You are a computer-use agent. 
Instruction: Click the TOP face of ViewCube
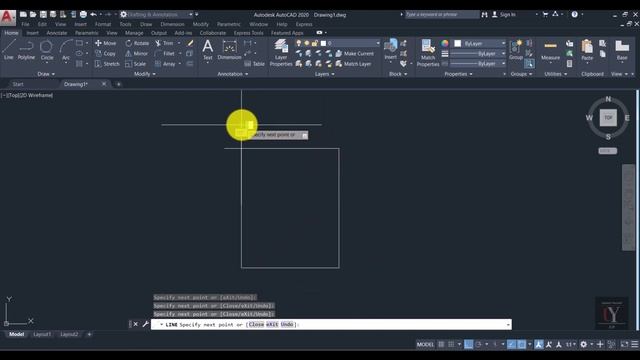608,118
